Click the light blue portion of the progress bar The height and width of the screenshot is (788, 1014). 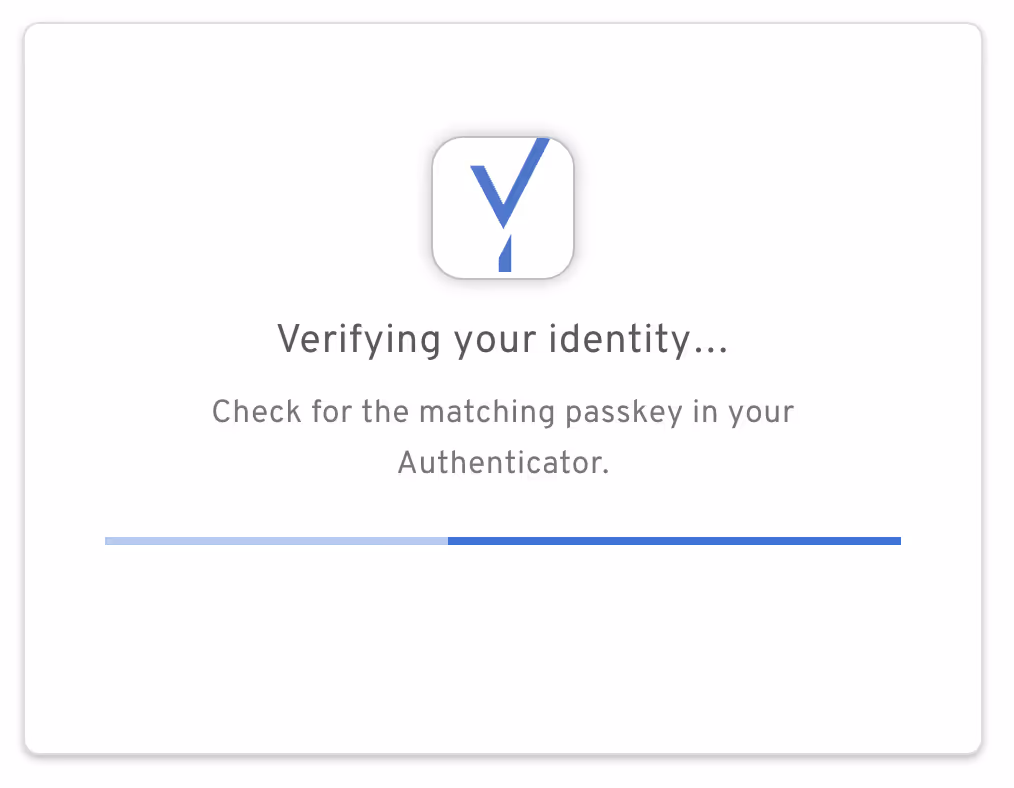tap(275, 540)
